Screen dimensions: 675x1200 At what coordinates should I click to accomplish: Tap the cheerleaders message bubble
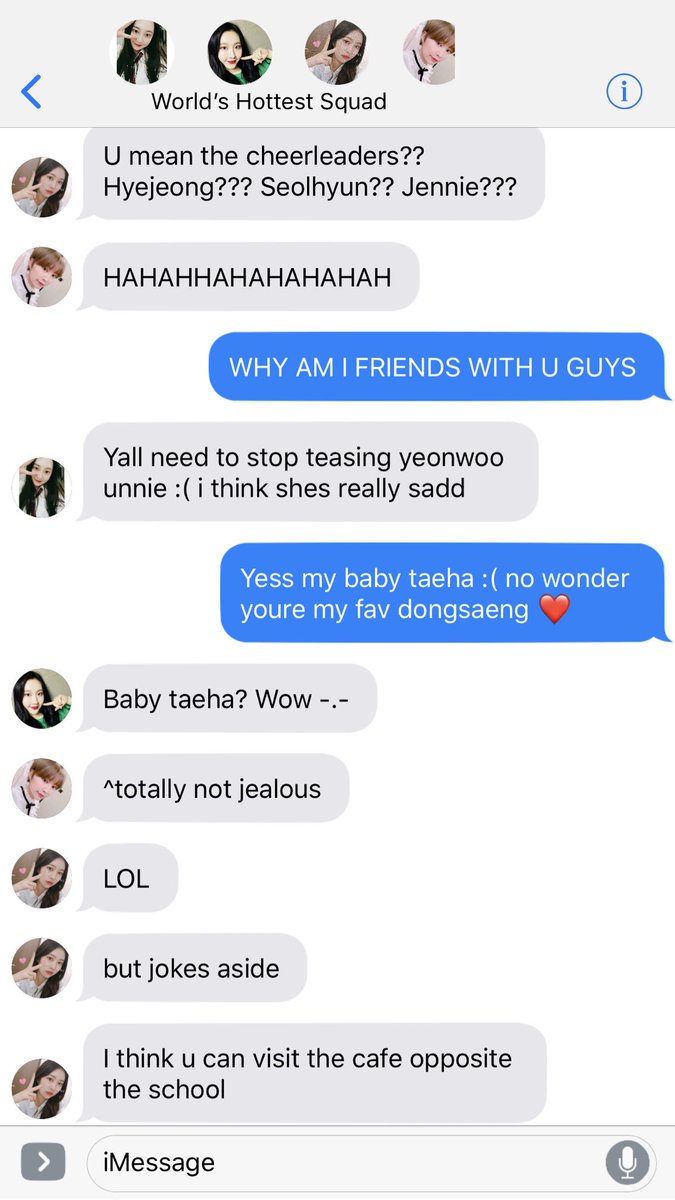pos(313,171)
